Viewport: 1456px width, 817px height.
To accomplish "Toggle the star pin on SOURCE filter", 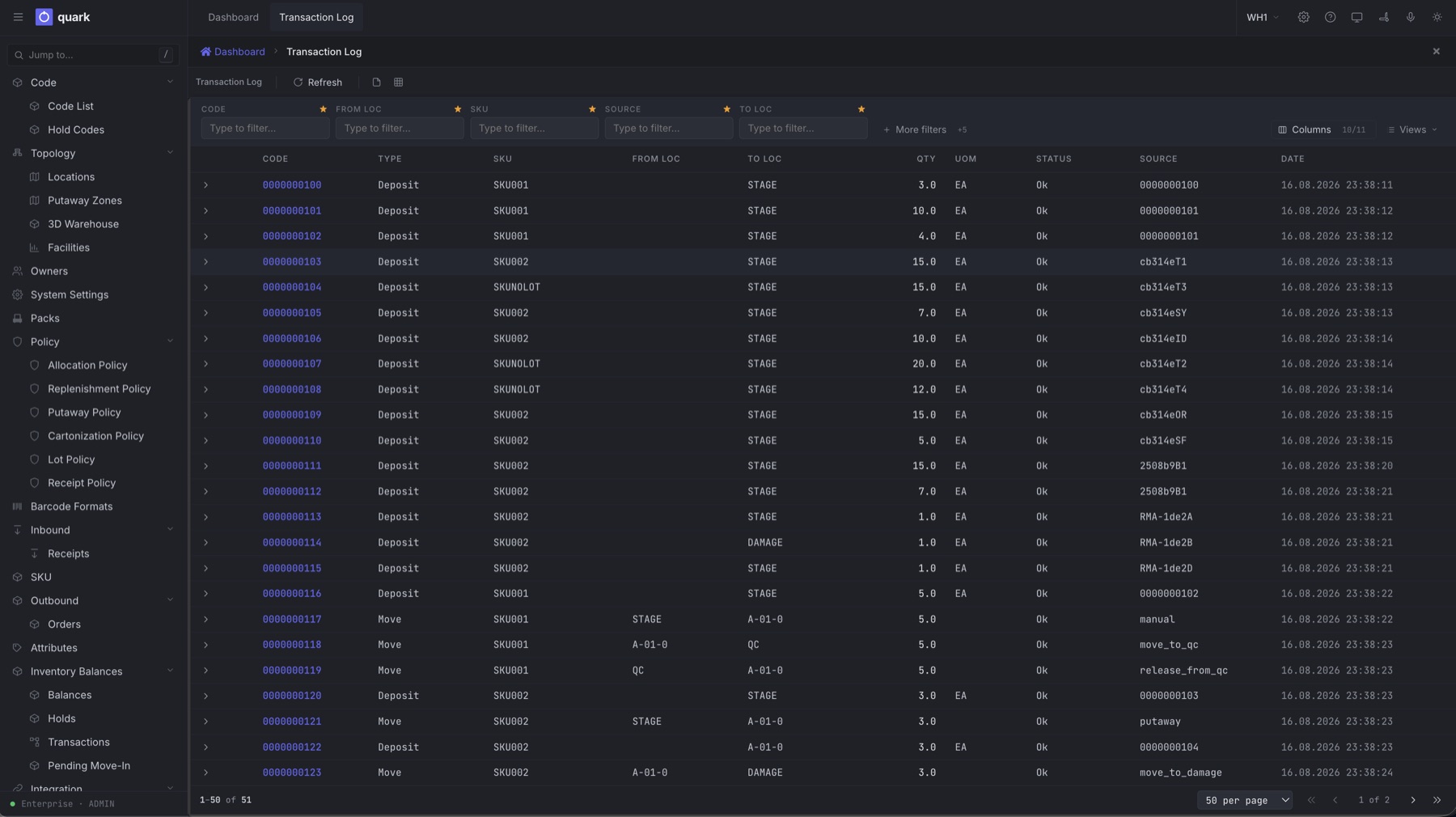I will (x=726, y=109).
